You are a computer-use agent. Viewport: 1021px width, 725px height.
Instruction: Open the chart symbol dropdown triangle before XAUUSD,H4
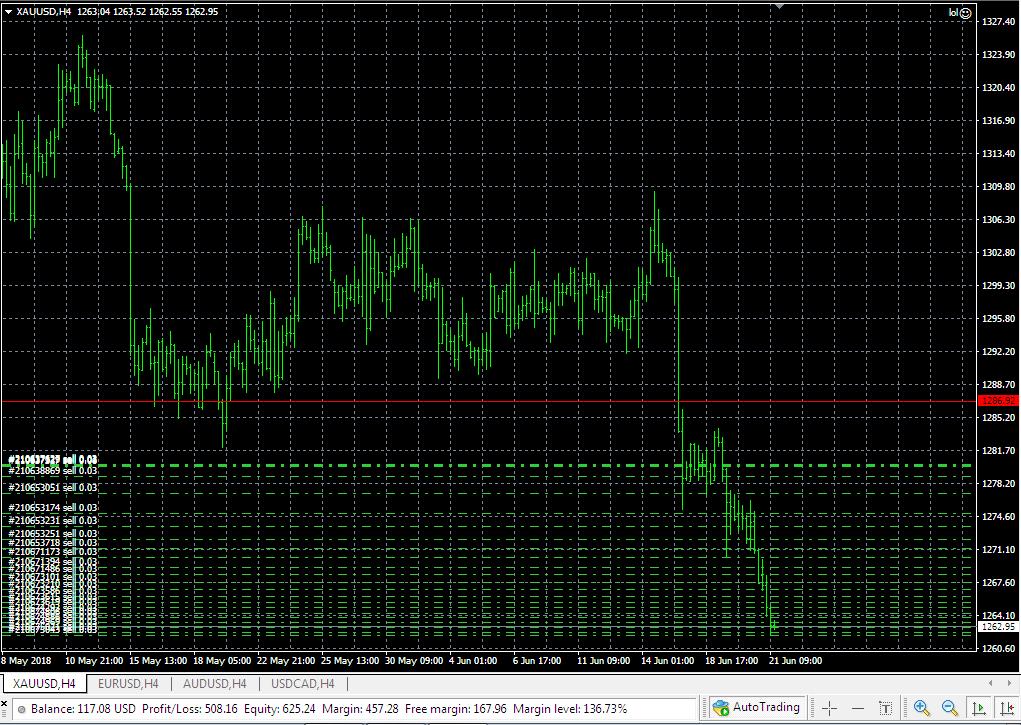coord(8,11)
